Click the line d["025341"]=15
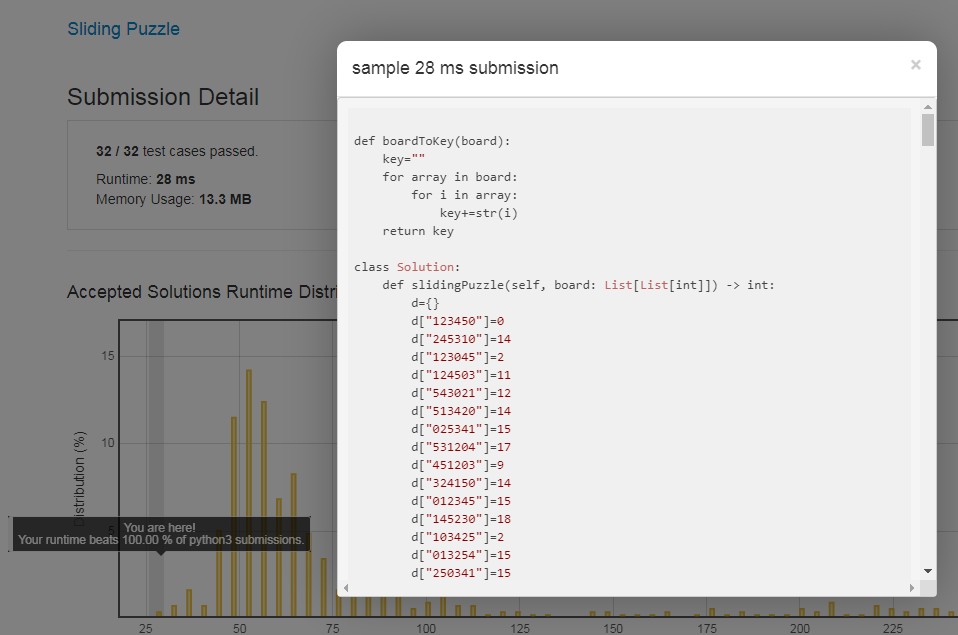The image size is (958, 635). (461, 429)
